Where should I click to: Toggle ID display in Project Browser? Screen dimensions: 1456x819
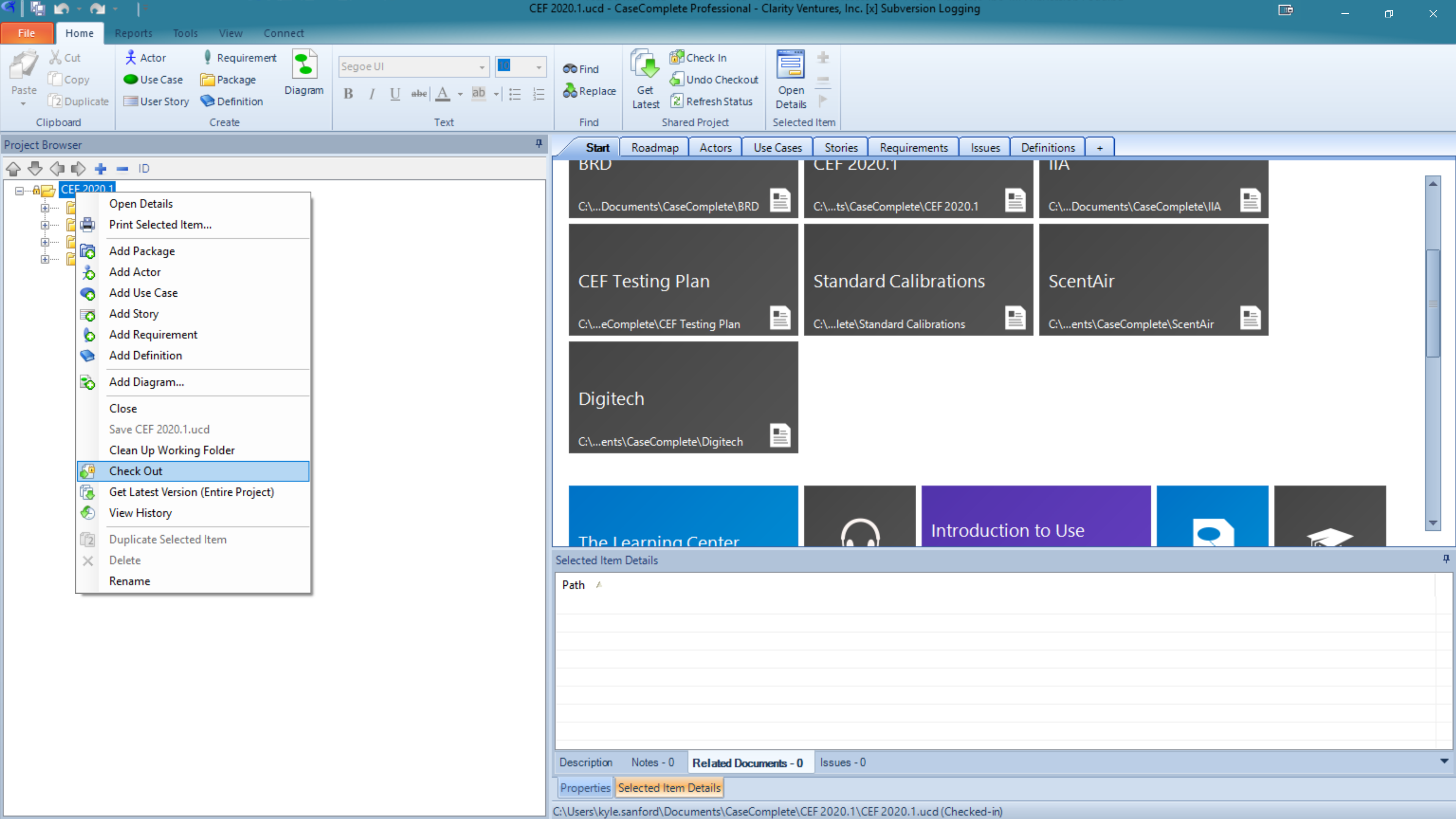(144, 168)
